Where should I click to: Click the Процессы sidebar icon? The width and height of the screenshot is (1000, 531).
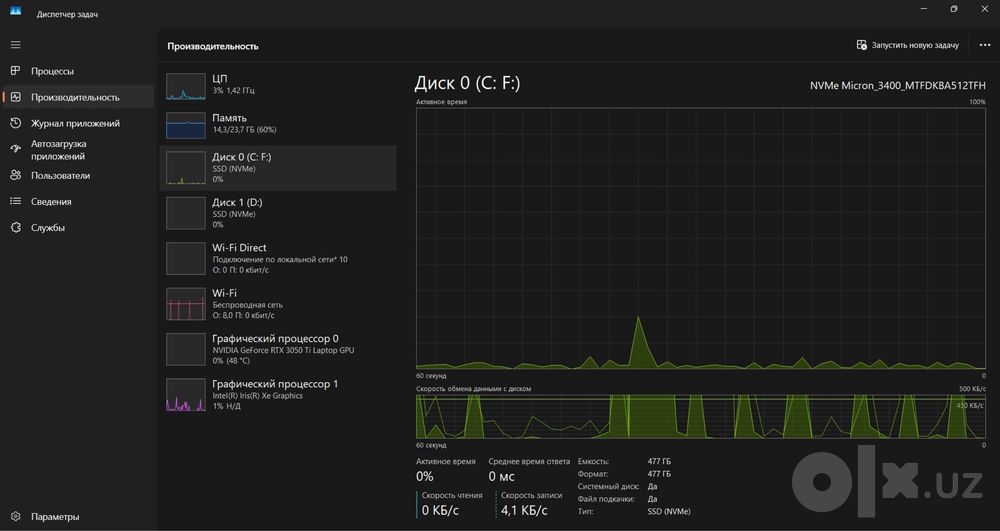point(16,71)
